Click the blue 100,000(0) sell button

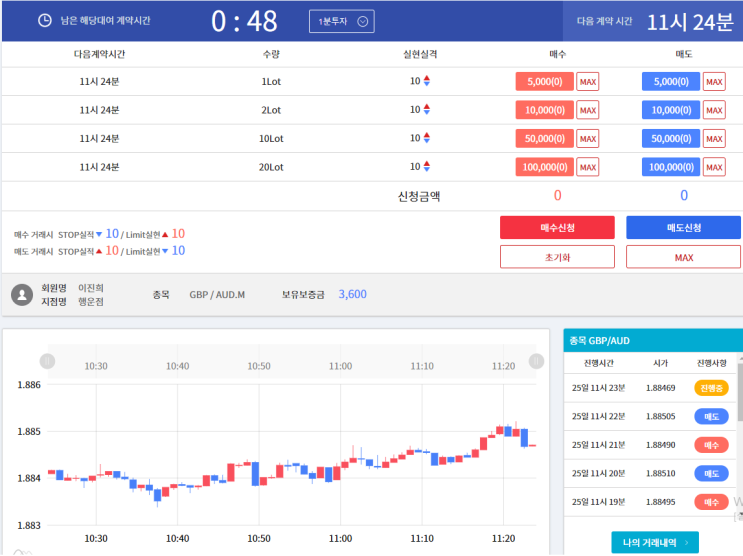671,167
